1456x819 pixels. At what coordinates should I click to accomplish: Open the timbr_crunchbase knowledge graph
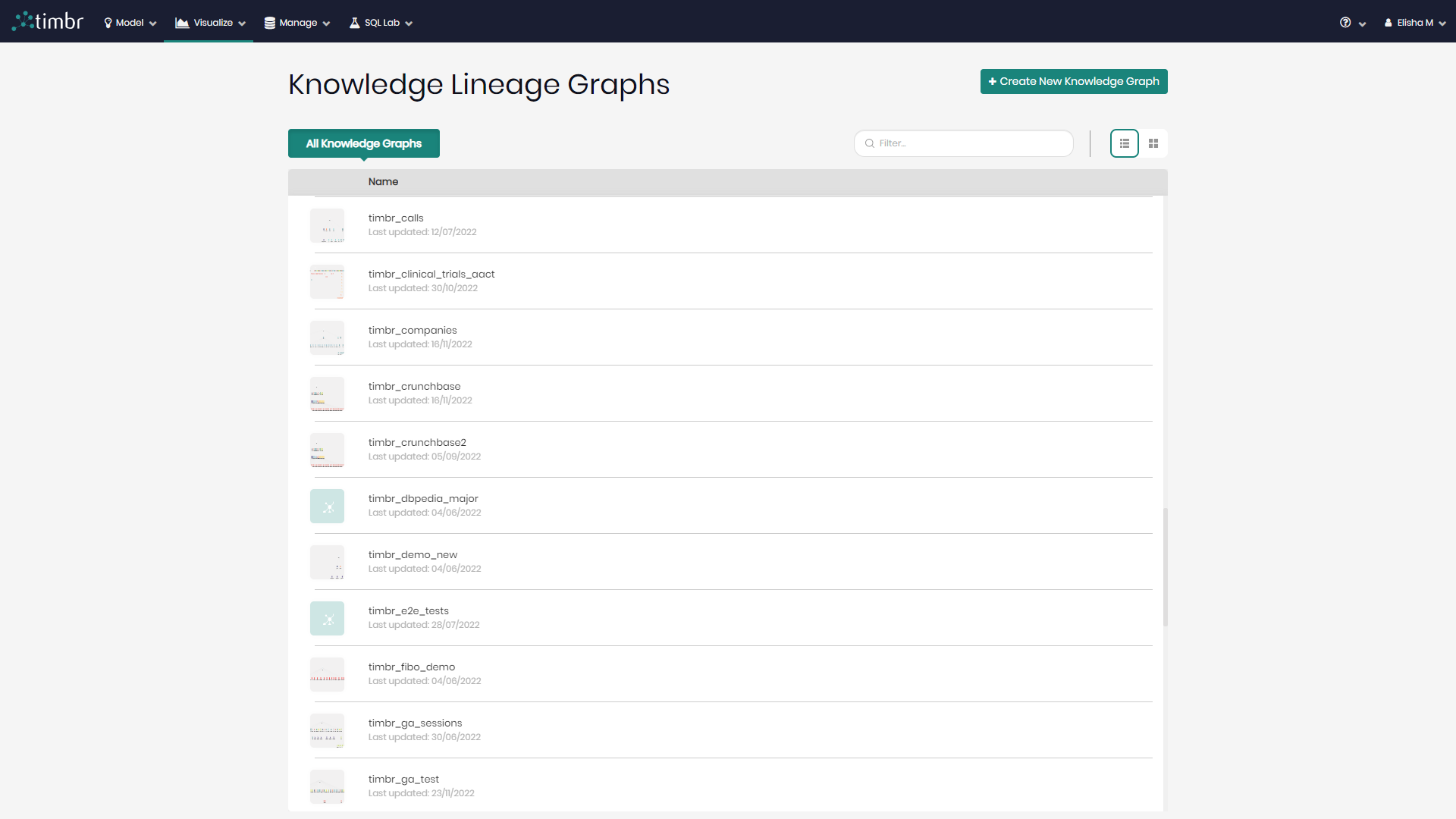(414, 387)
